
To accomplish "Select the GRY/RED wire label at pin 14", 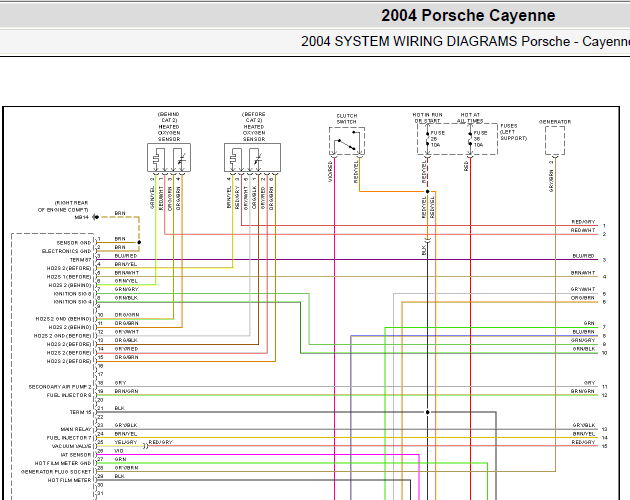I will [126, 349].
